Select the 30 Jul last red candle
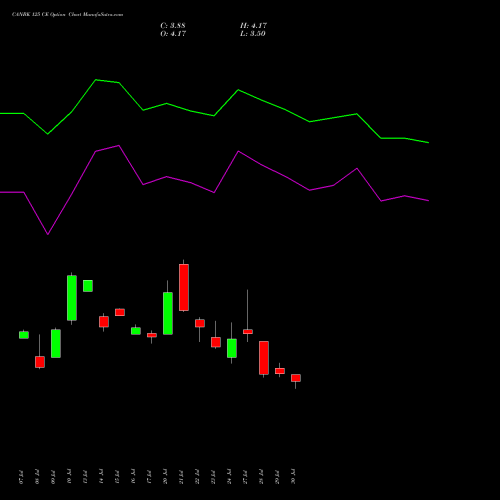This screenshot has width=500, height=500. tap(296, 378)
